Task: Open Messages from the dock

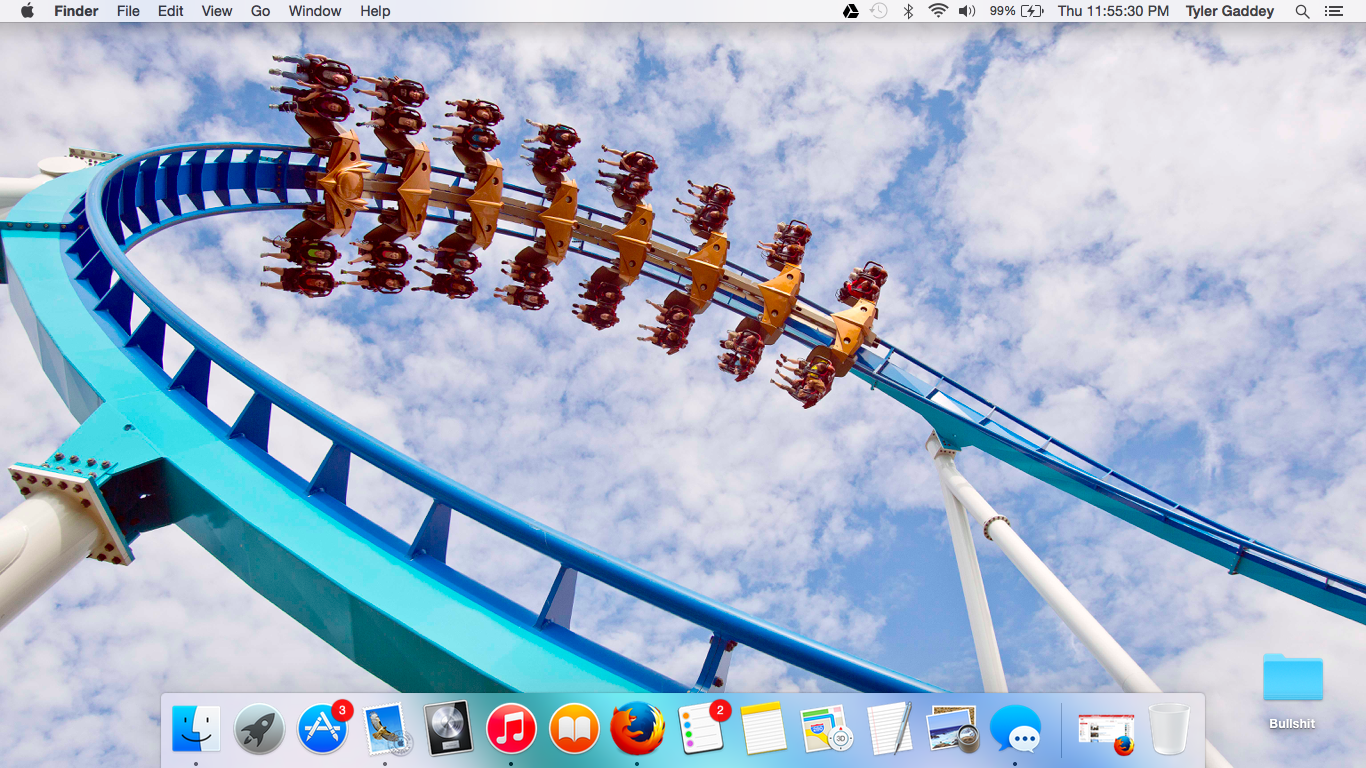Action: point(1015,729)
